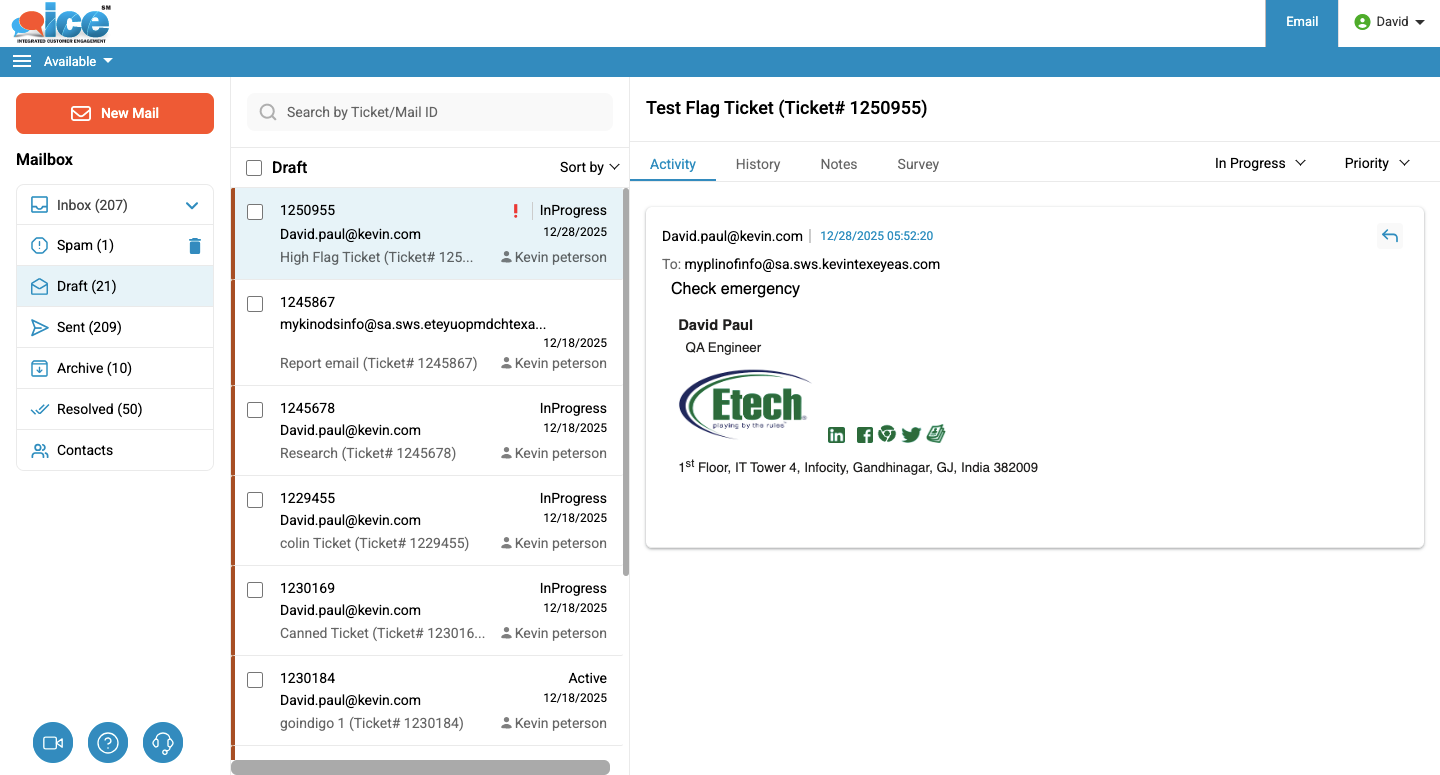
Task: Delete spam using the trash icon
Action: click(195, 246)
